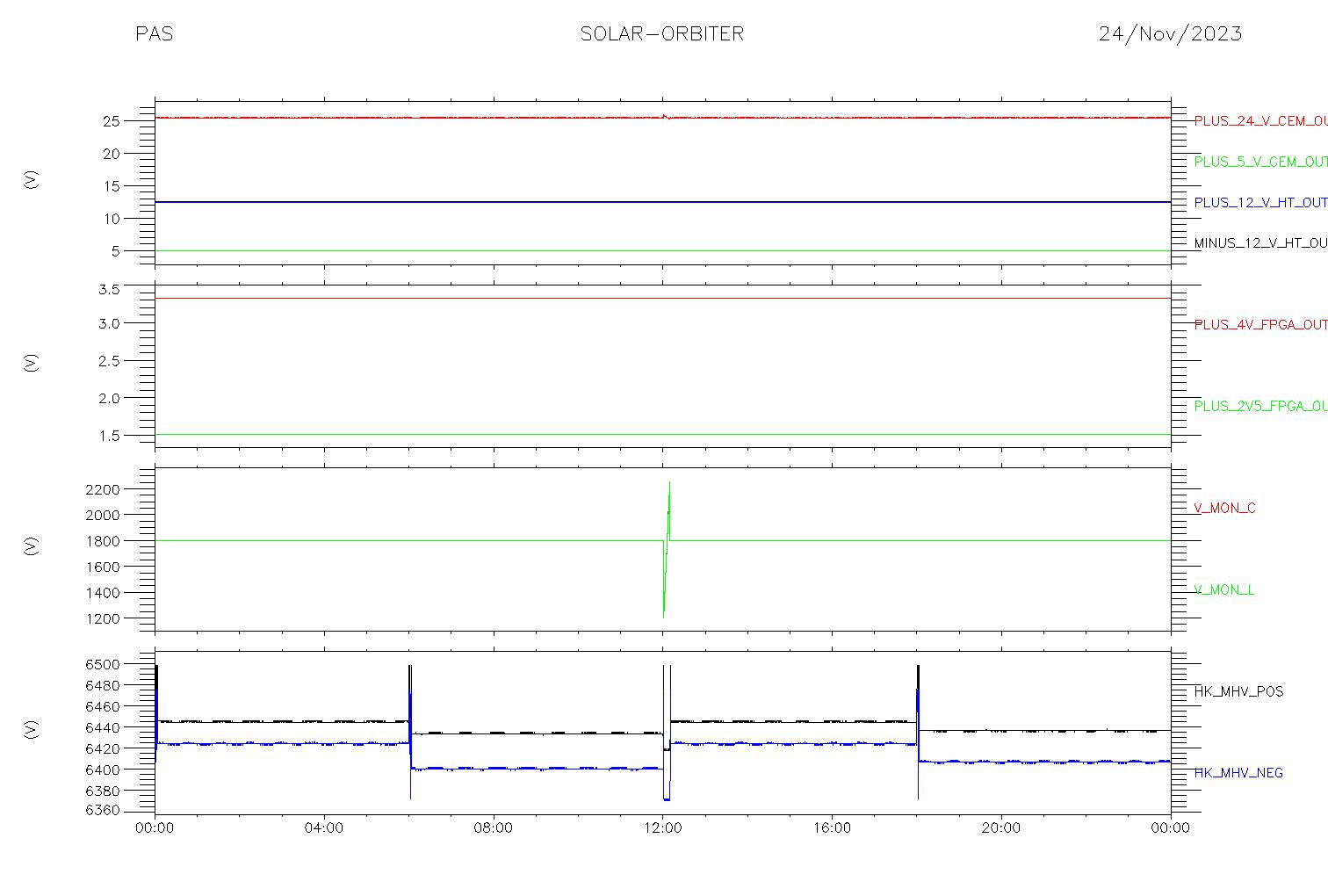Viewport: 1328px width, 896px height.
Task: Select the 2.0 tick label in FPGA panel
Action: (110, 398)
